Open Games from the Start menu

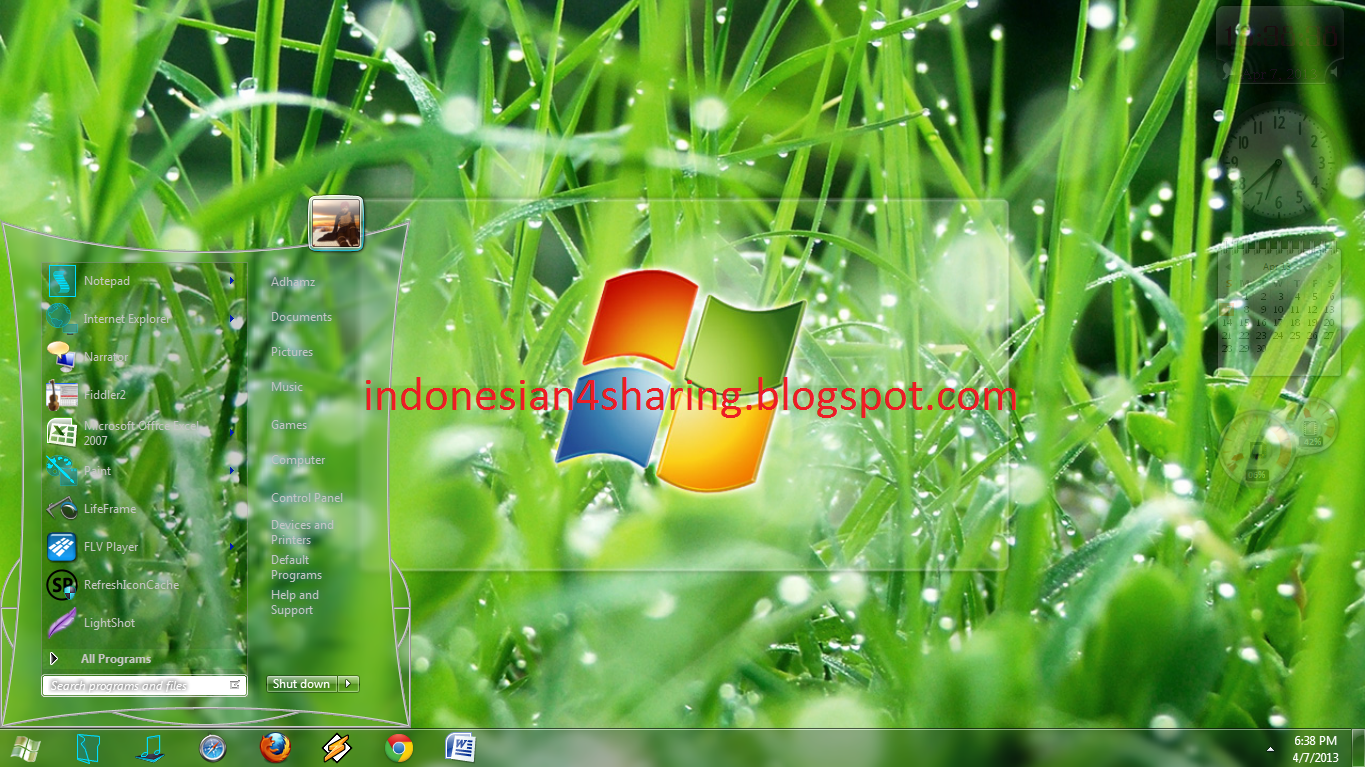click(289, 425)
